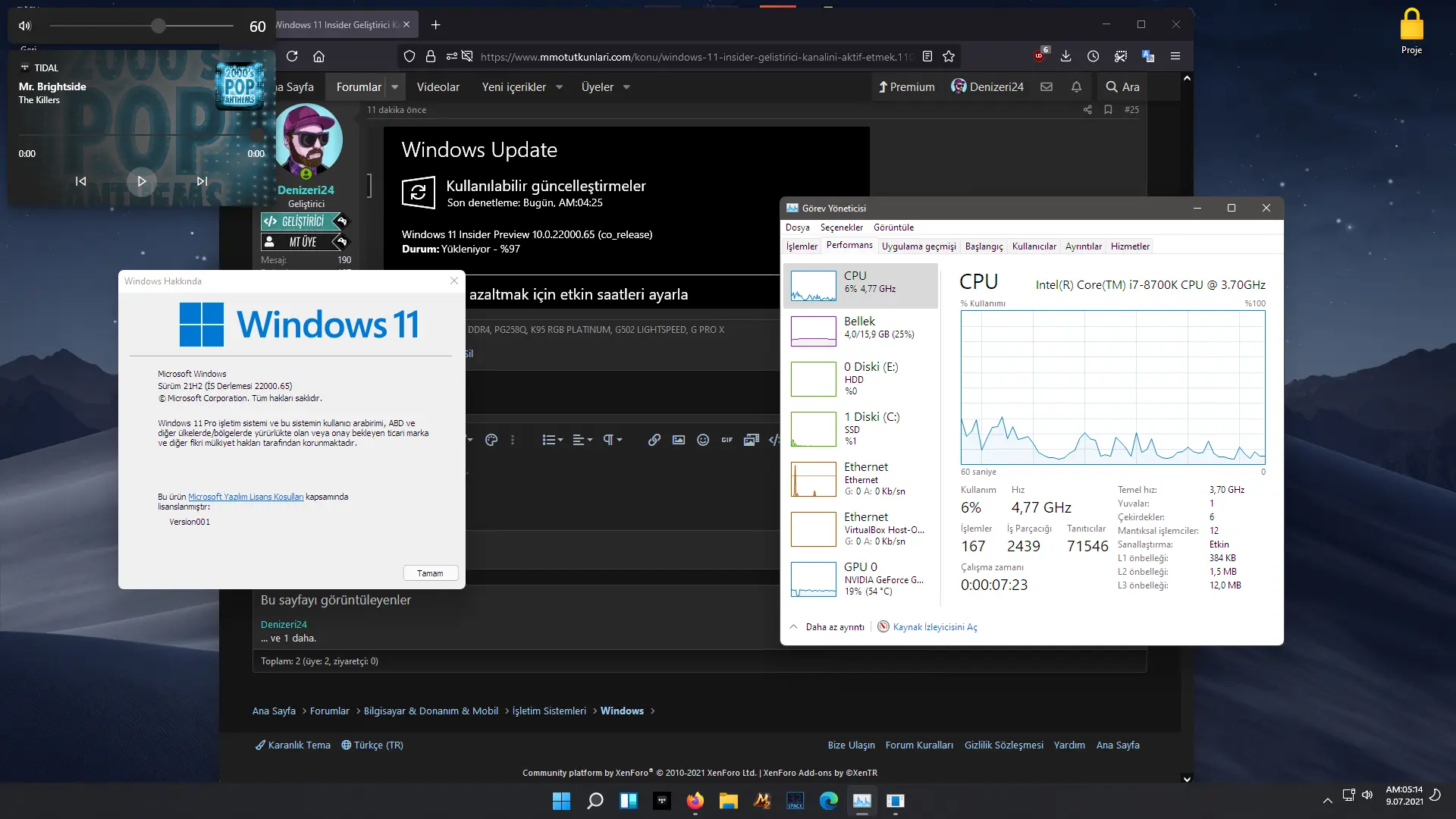Open the uBlock Origin extension icon
The width and height of the screenshot is (1456, 819).
1040,55
